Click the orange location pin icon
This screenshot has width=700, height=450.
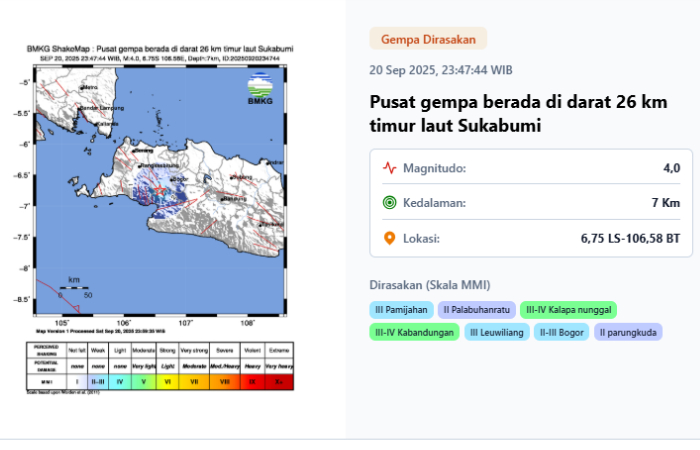[x=389, y=238]
